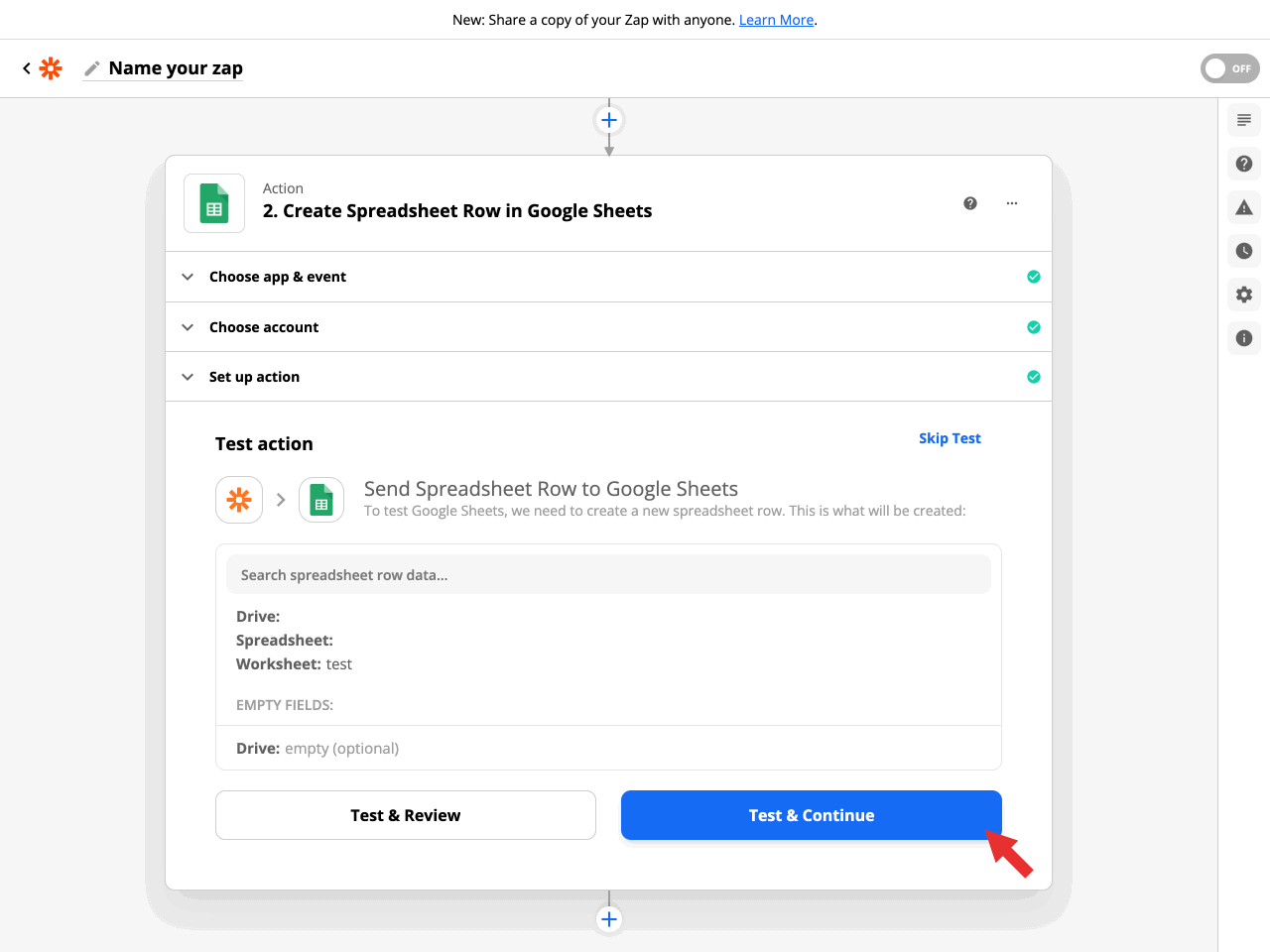Open the settings gear icon in sidebar
This screenshot has width=1270, height=952.
pyautogui.click(x=1244, y=295)
